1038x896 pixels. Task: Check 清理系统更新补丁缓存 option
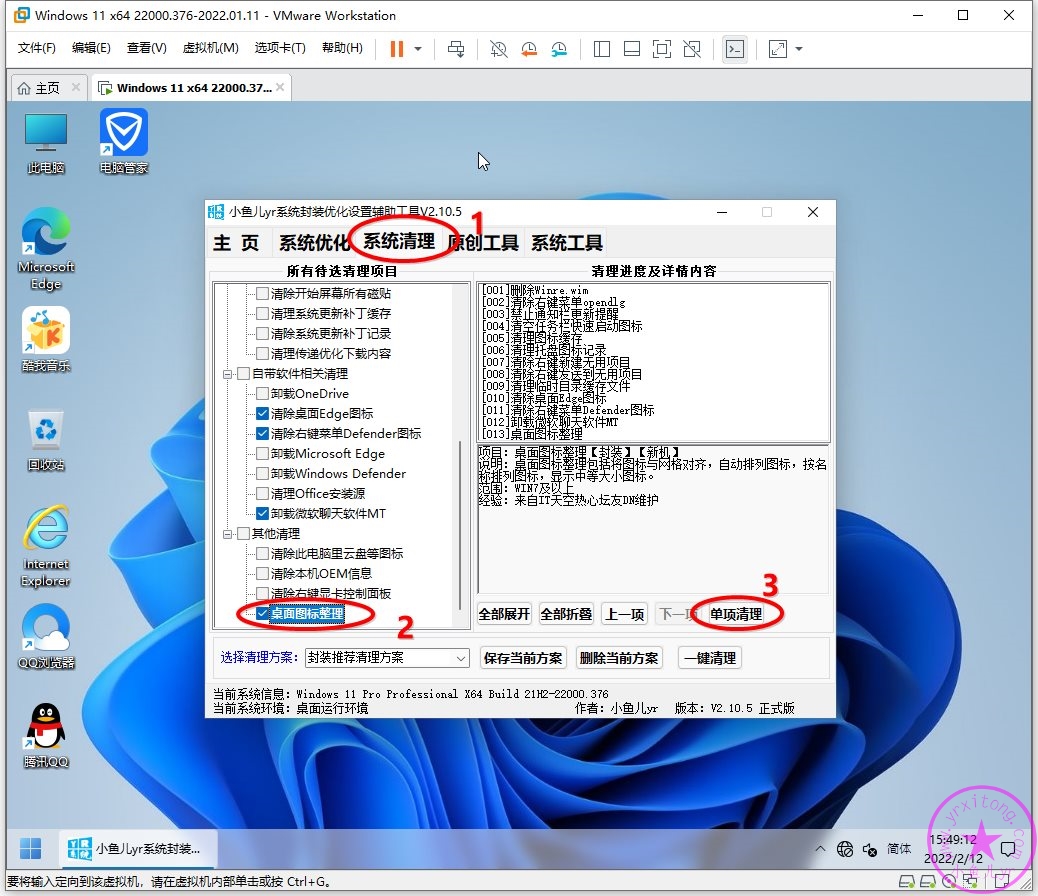263,313
